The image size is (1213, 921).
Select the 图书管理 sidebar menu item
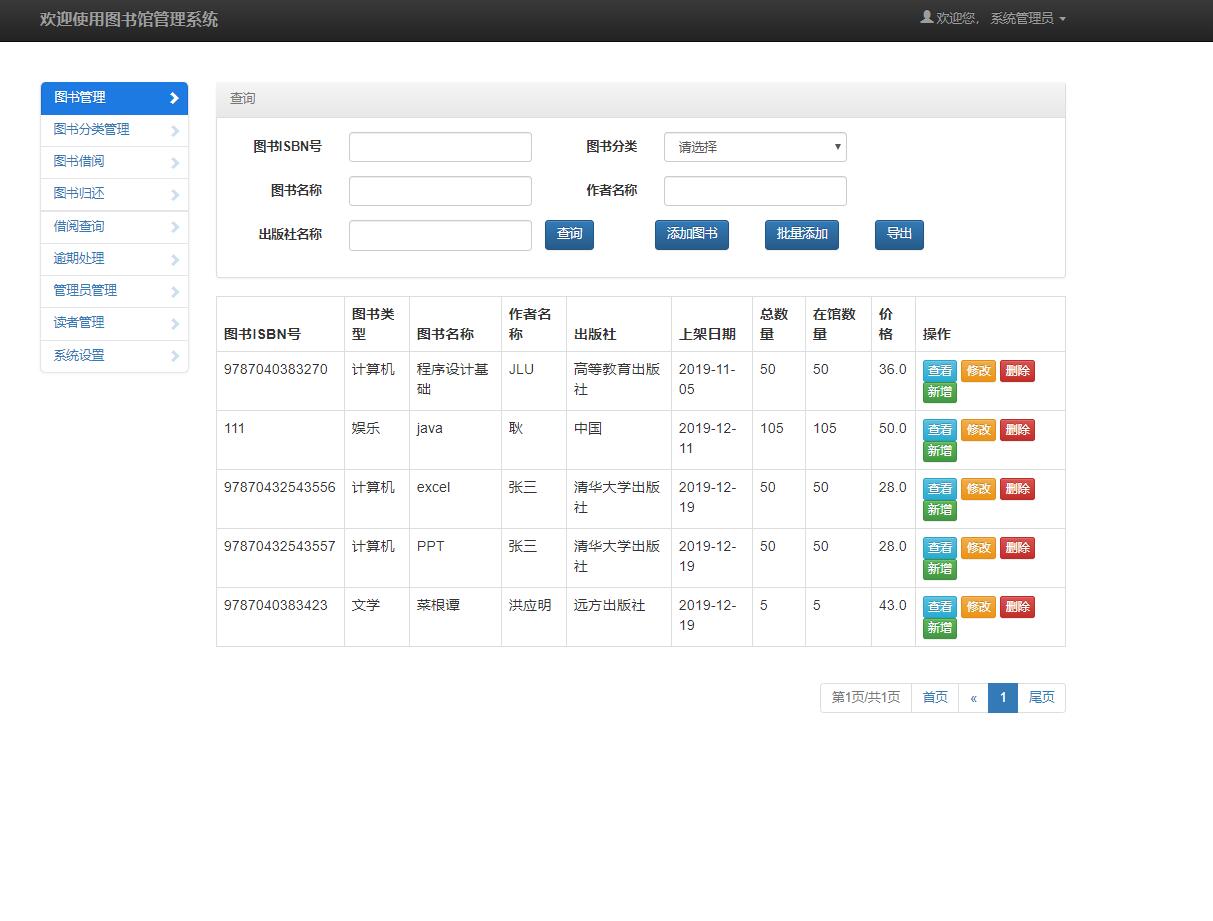(x=114, y=98)
